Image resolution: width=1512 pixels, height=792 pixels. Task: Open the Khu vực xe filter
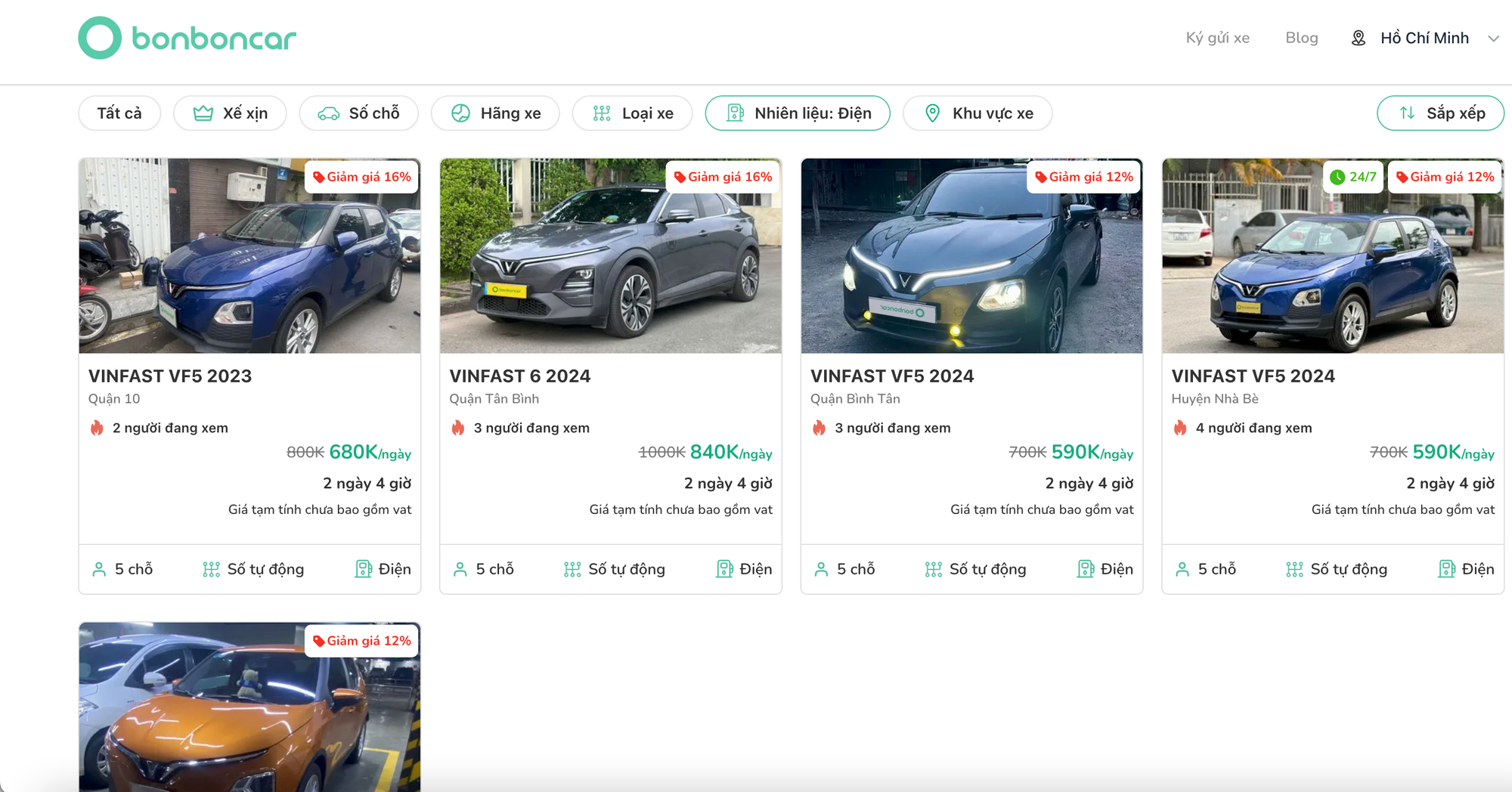click(x=978, y=113)
